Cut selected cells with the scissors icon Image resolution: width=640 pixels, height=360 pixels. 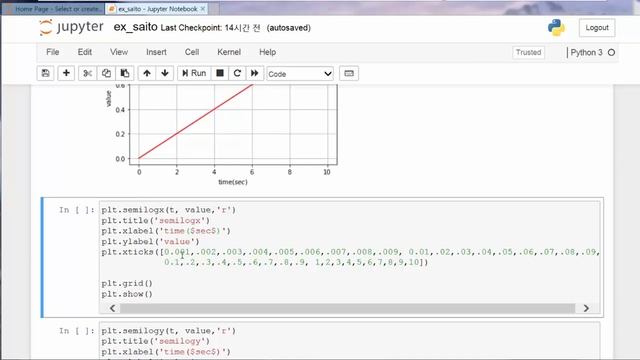[x=87, y=73]
